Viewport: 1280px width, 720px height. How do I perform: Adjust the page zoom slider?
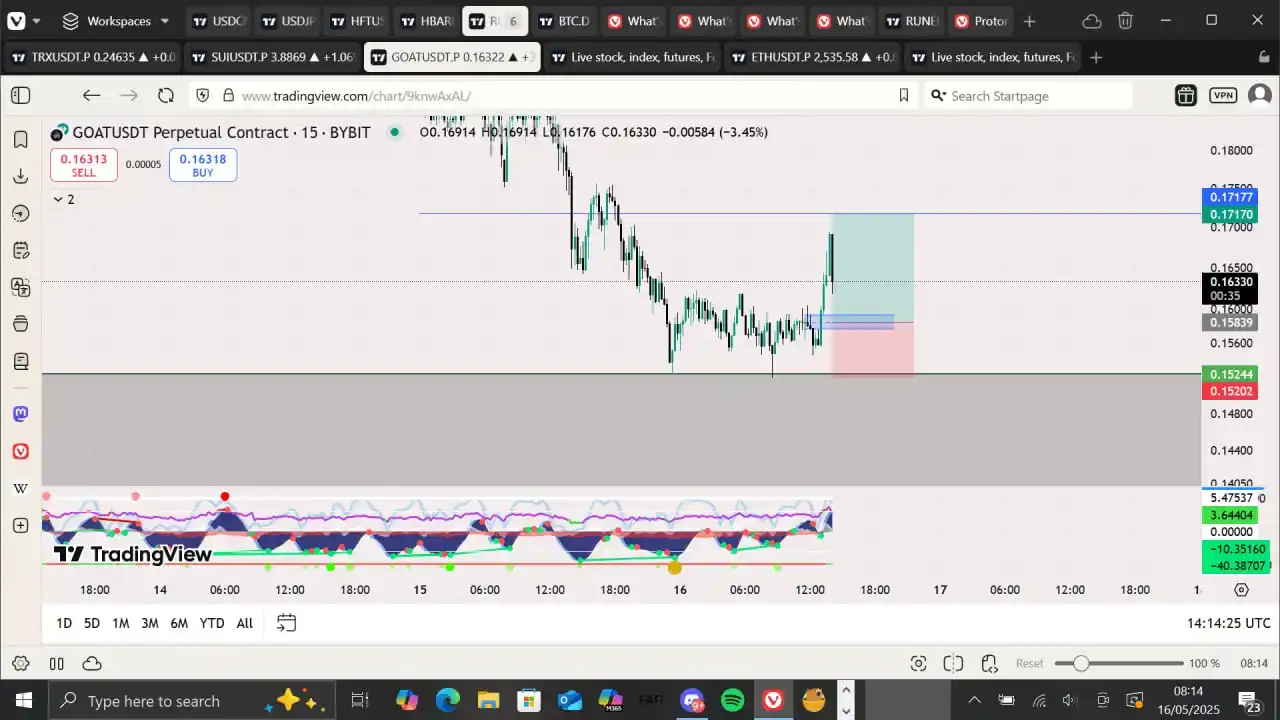1118,664
